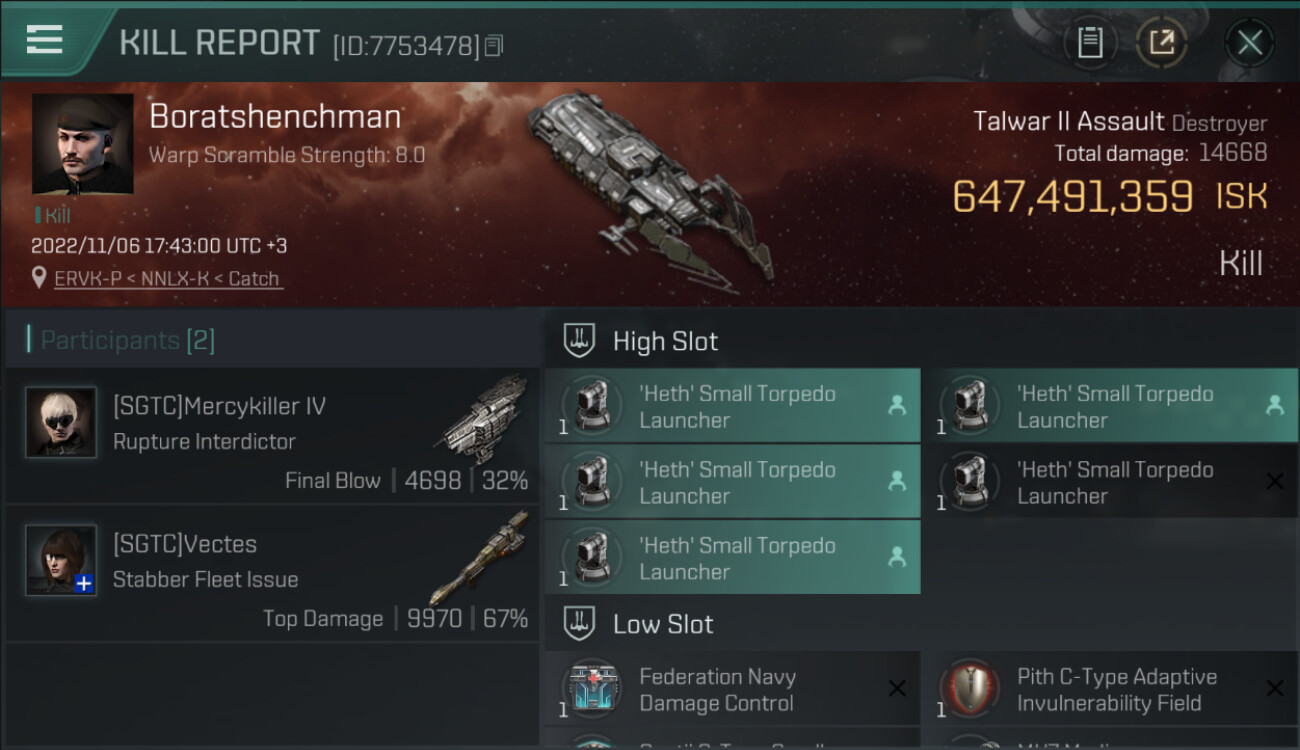This screenshot has width=1300, height=750.
Task: Open the Participants [2] header
Action: [x=127, y=341]
